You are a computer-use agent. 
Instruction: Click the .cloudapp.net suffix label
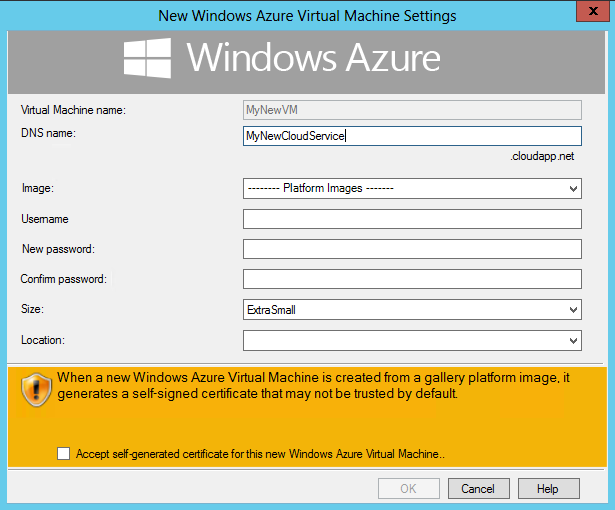coord(542,157)
